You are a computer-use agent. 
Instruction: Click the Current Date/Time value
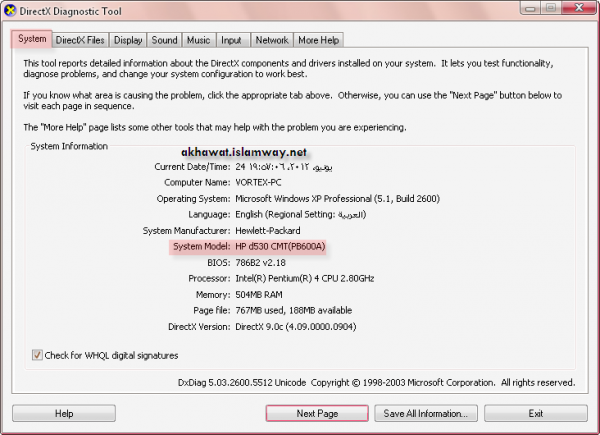click(x=284, y=167)
